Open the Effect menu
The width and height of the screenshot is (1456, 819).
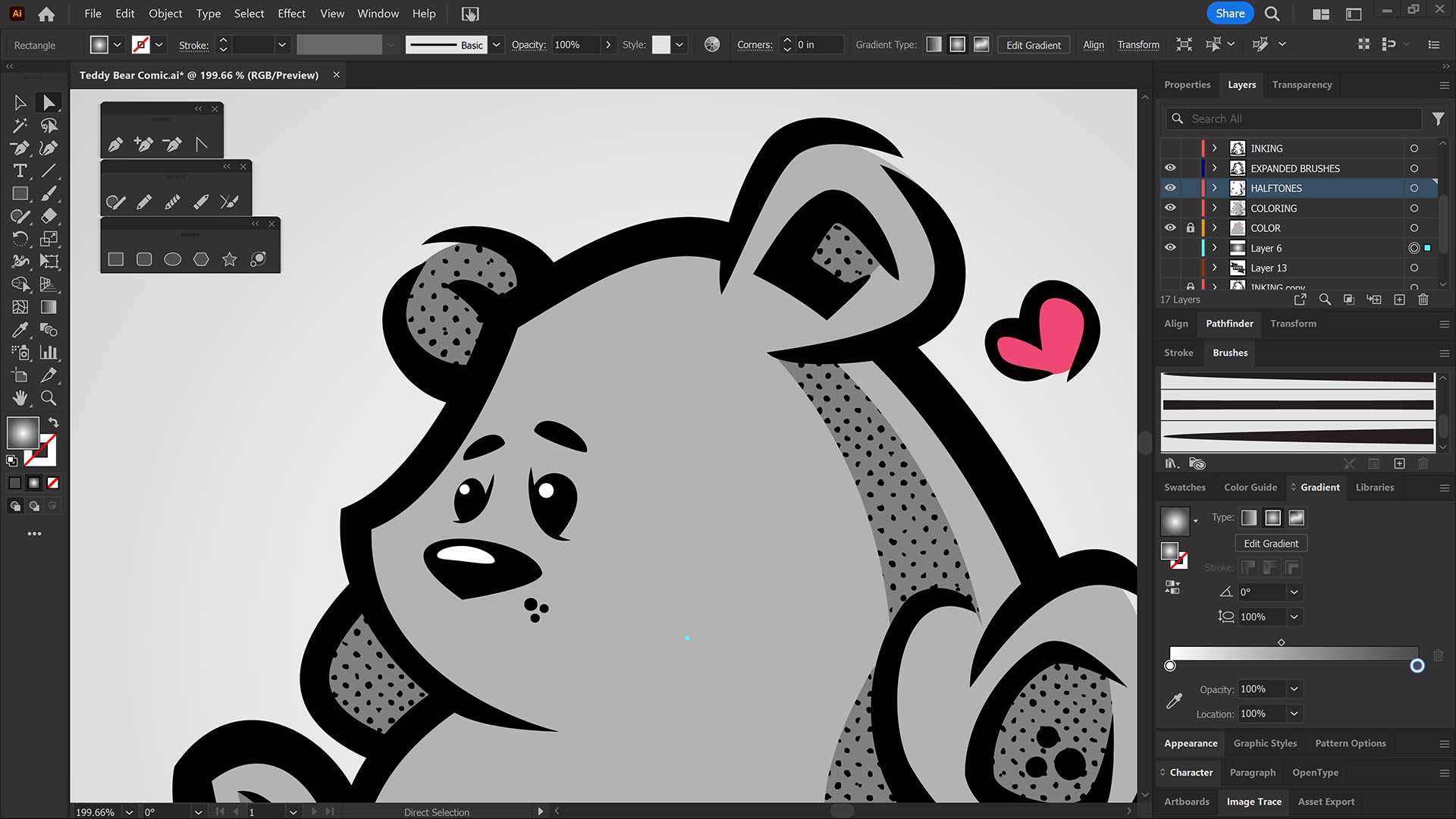[291, 14]
